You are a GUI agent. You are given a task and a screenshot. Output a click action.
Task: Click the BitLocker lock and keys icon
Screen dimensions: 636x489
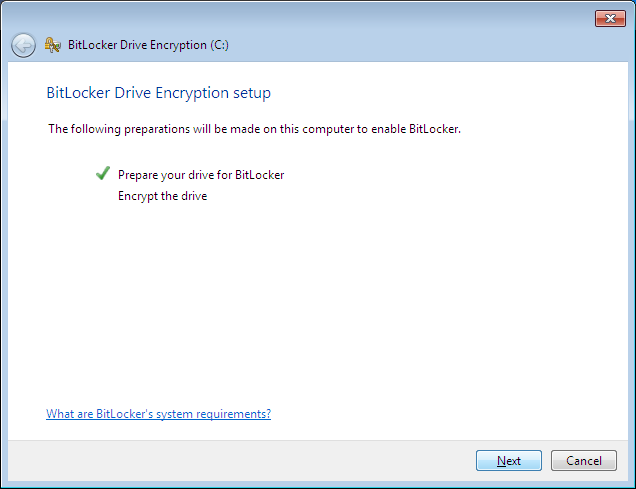pyautogui.click(x=53, y=45)
